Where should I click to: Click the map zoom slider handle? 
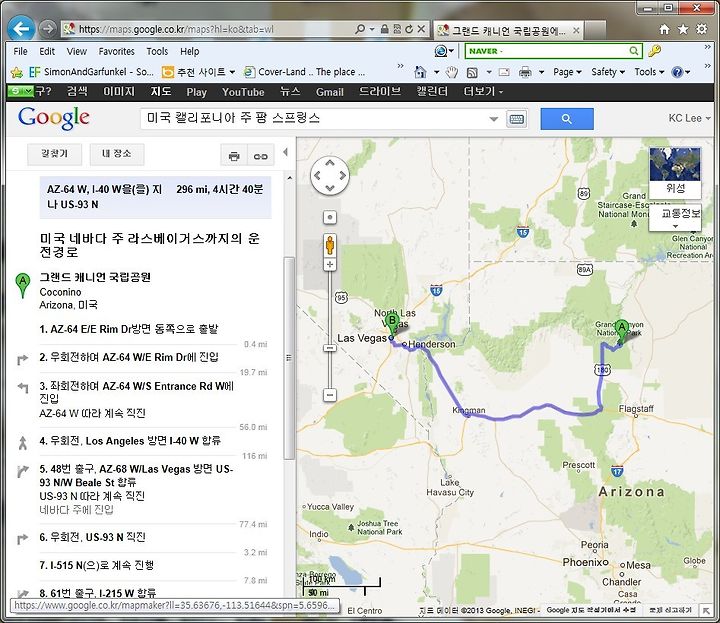[x=330, y=348]
